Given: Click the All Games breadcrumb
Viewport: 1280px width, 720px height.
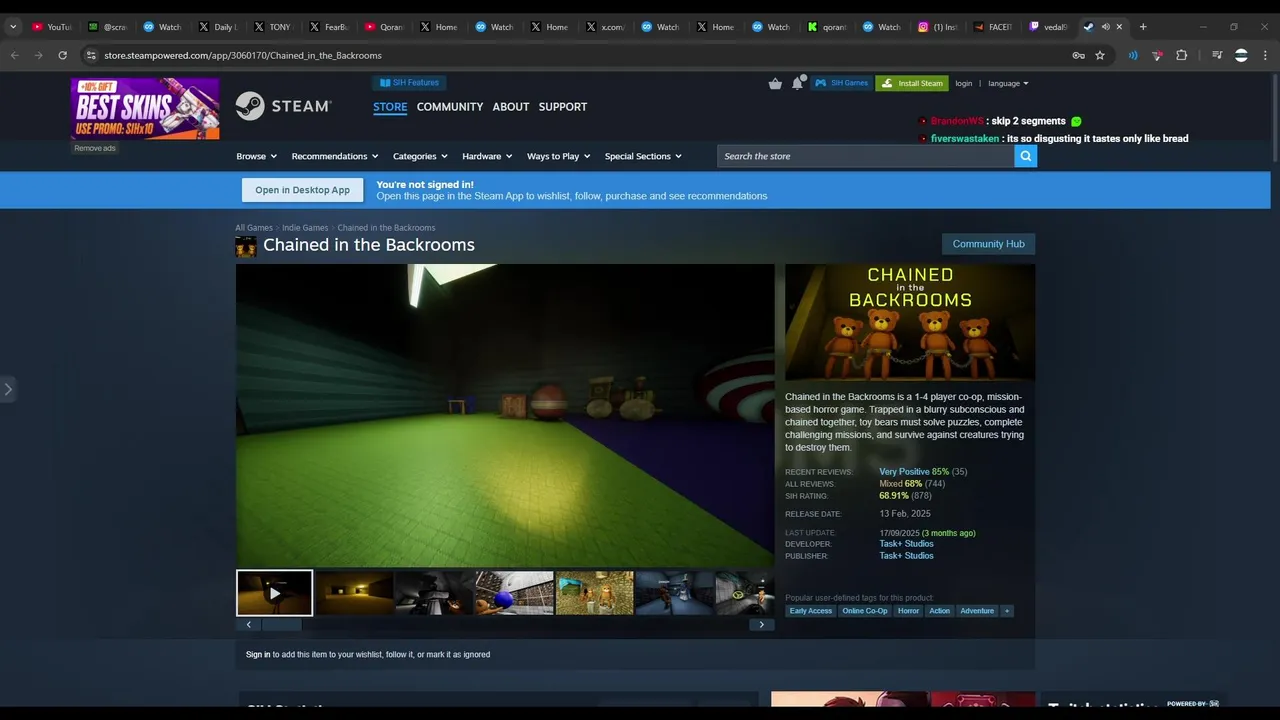Looking at the screenshot, I should (x=254, y=228).
